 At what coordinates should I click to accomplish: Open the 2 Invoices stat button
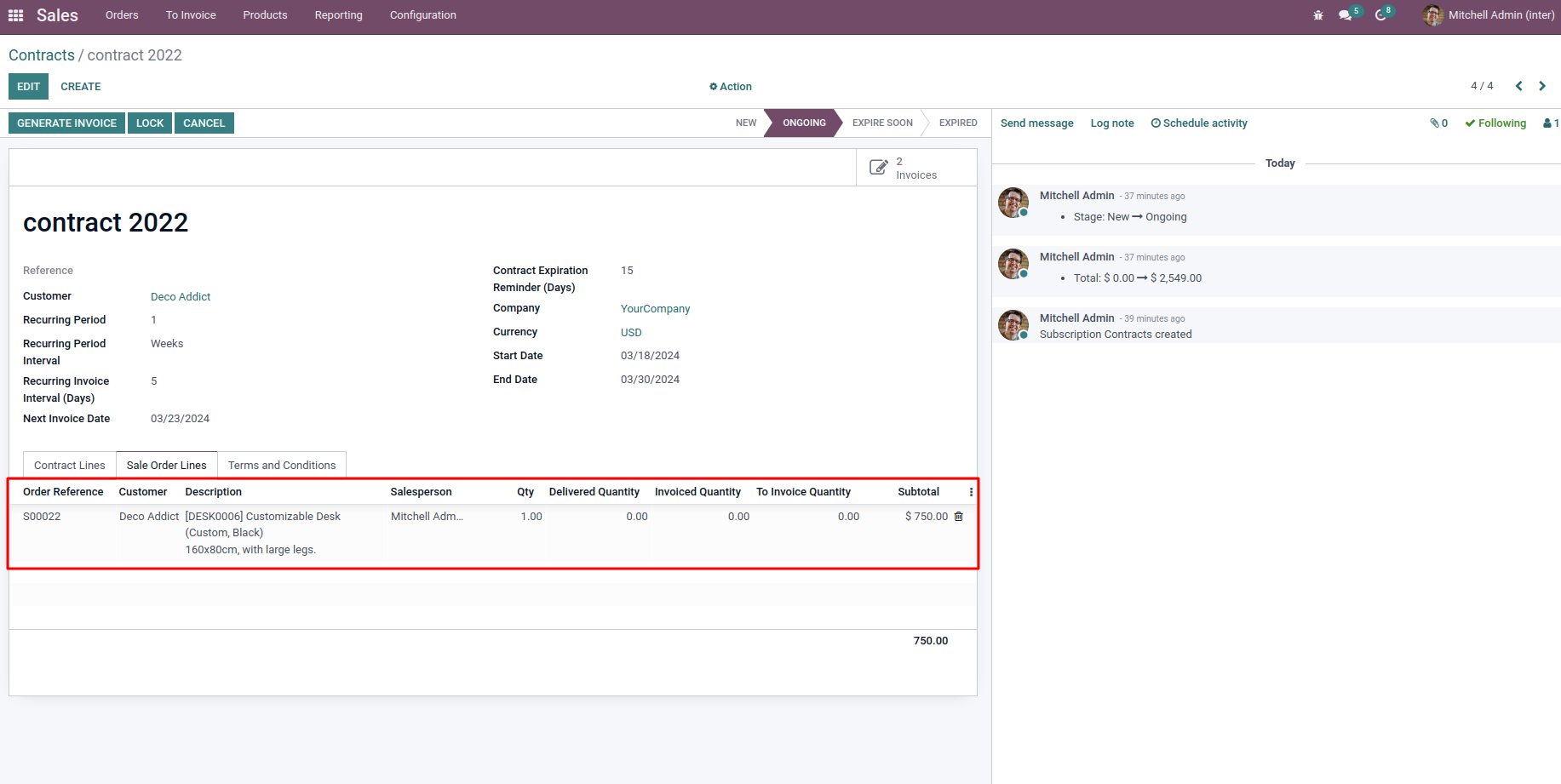click(x=916, y=168)
